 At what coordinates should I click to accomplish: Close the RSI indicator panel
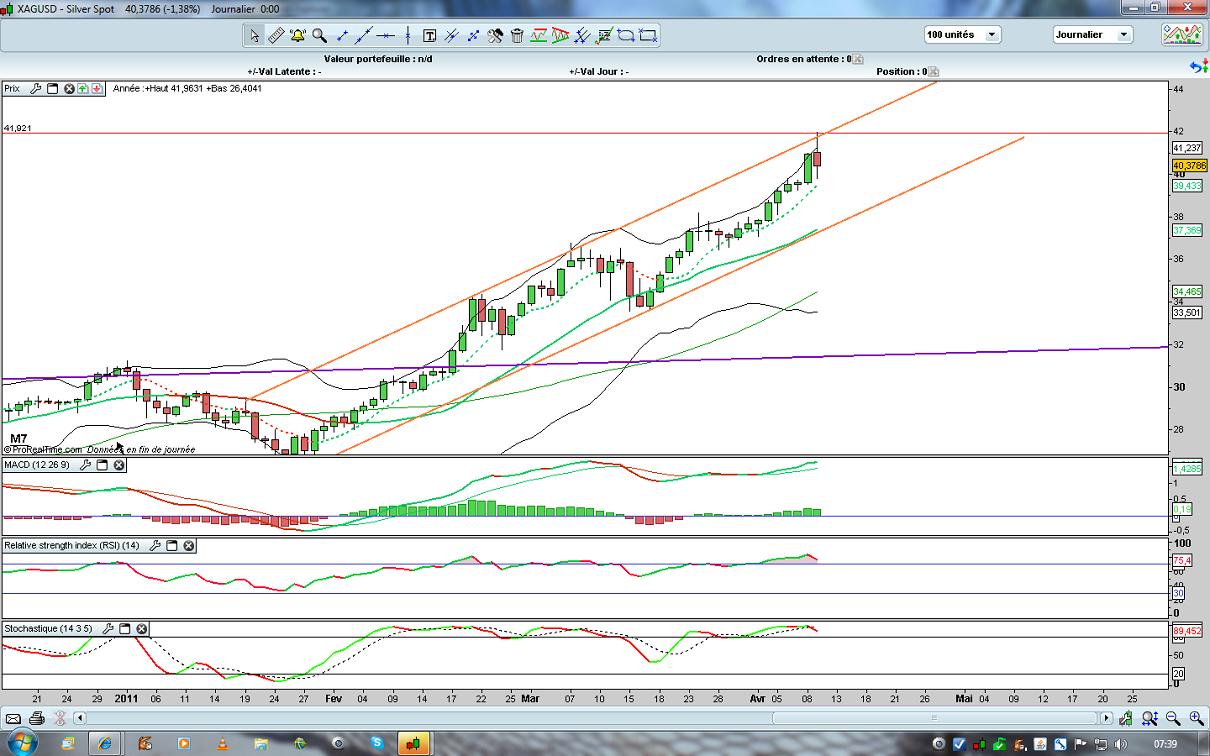[x=188, y=546]
